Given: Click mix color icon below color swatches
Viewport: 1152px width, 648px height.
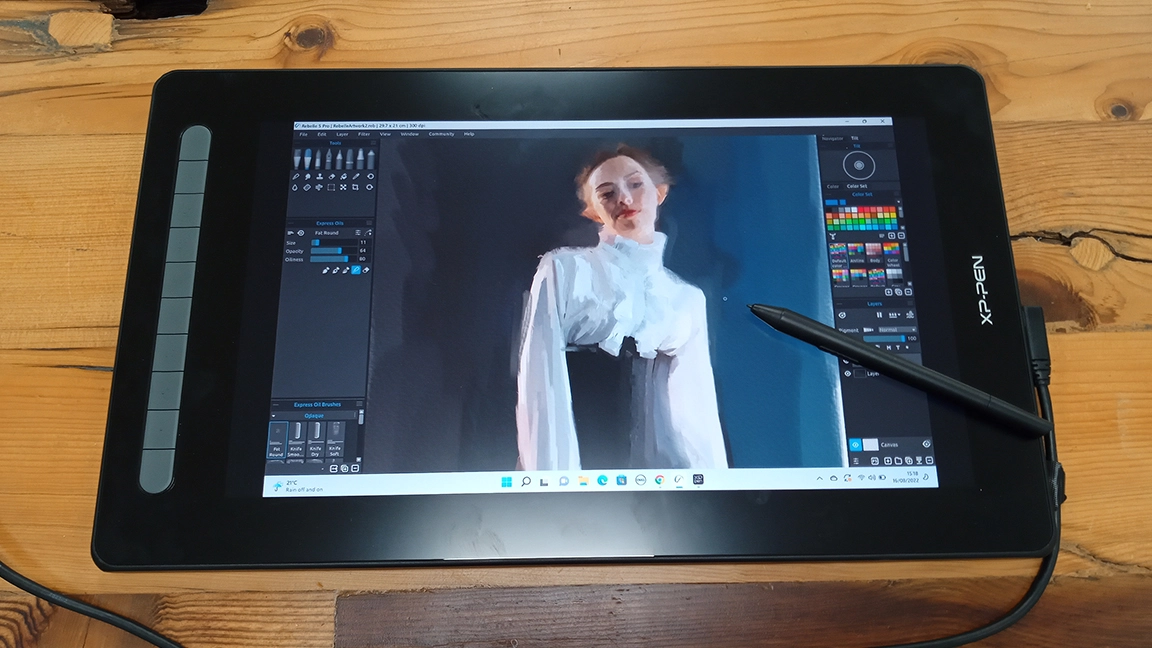Looking at the screenshot, I should coord(833,237).
